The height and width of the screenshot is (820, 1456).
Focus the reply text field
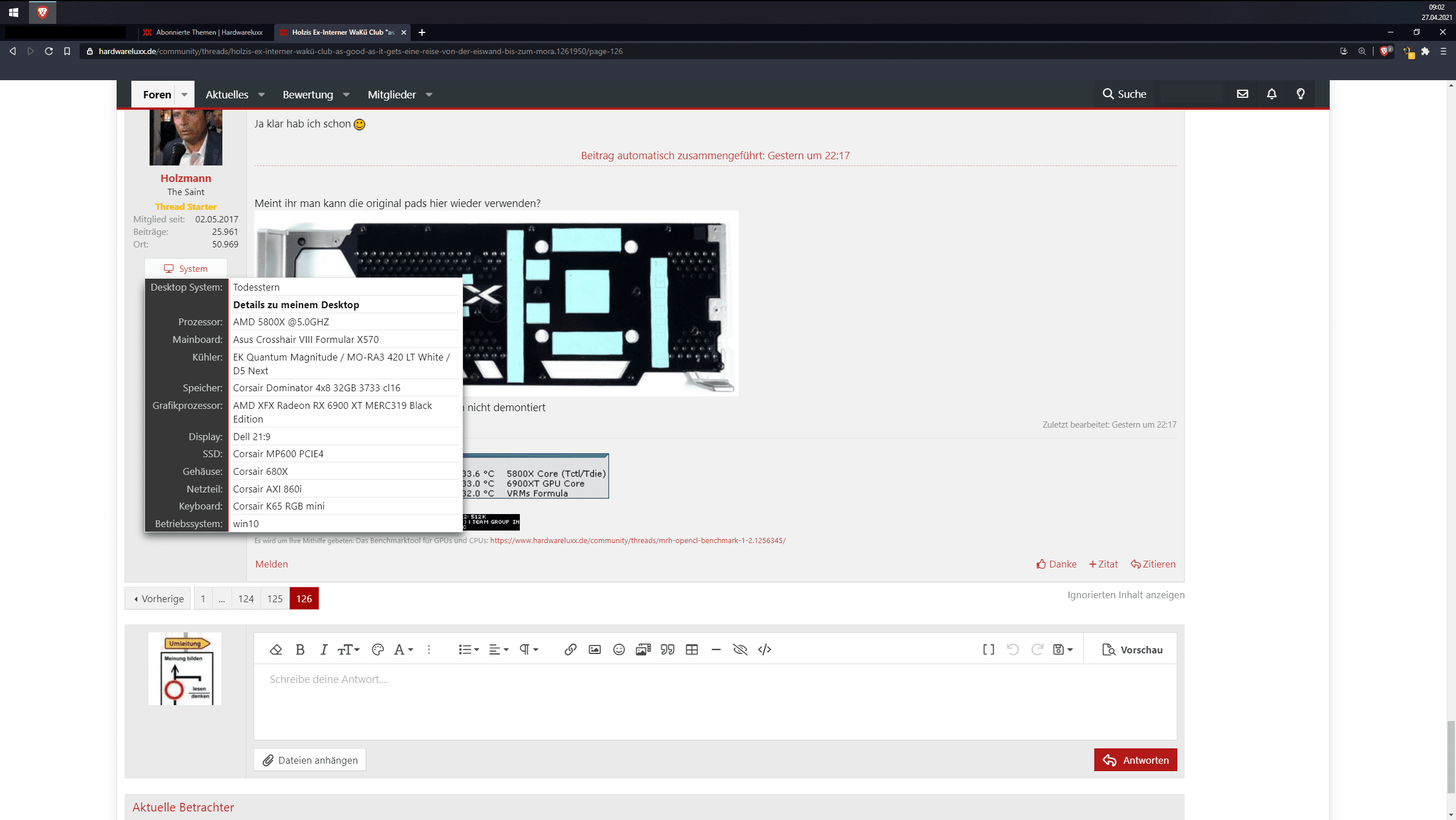pos(715,702)
